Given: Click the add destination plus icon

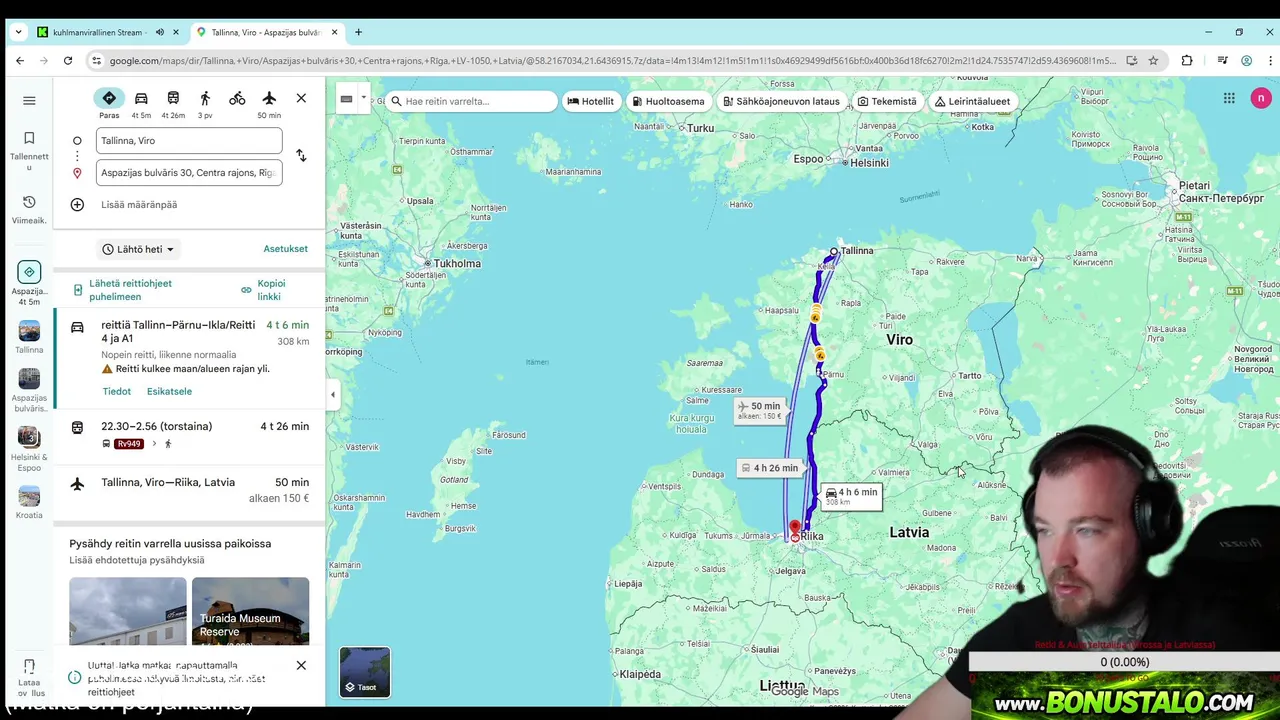Looking at the screenshot, I should pyautogui.click(x=77, y=204).
